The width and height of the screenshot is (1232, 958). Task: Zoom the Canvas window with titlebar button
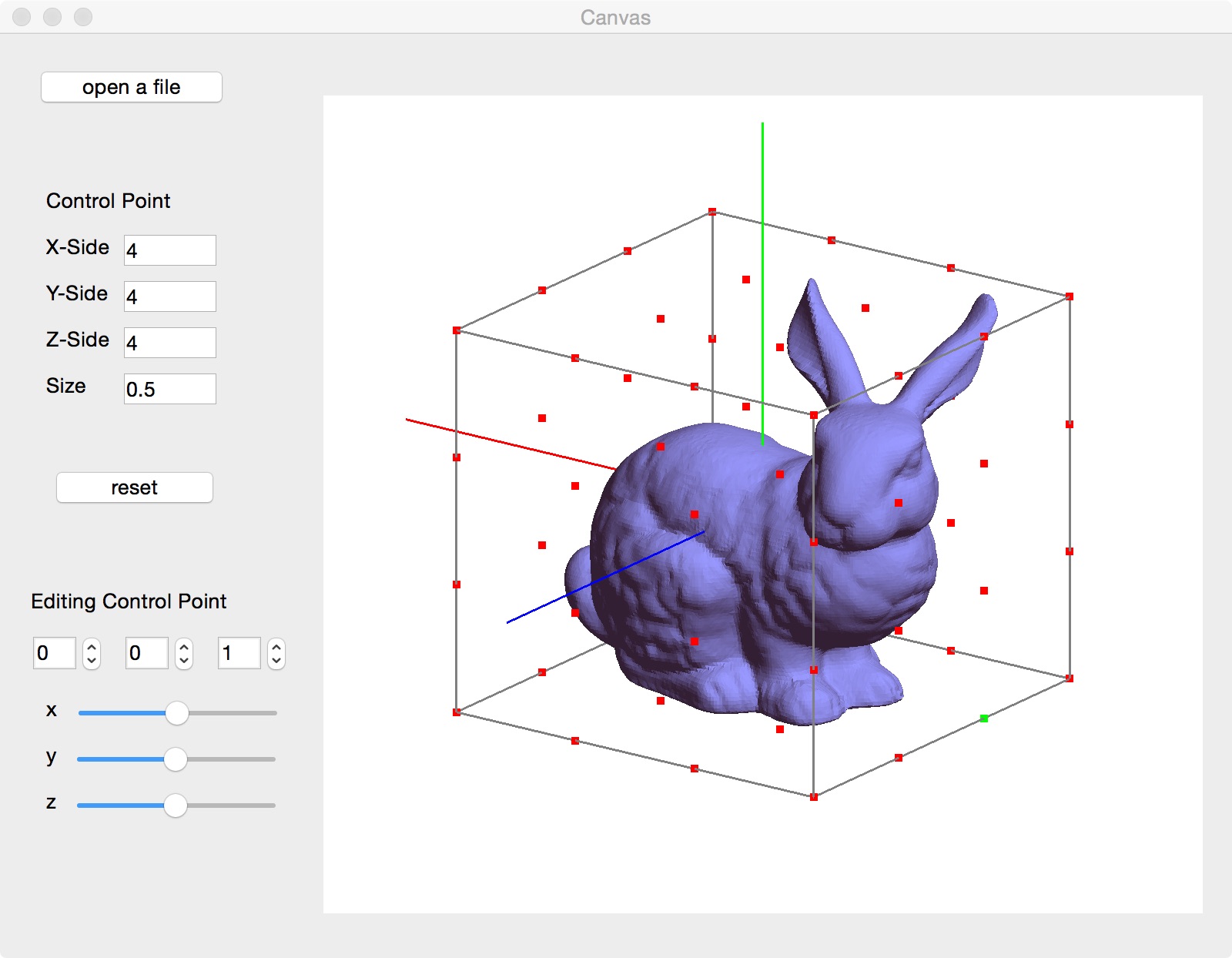pyautogui.click(x=83, y=17)
